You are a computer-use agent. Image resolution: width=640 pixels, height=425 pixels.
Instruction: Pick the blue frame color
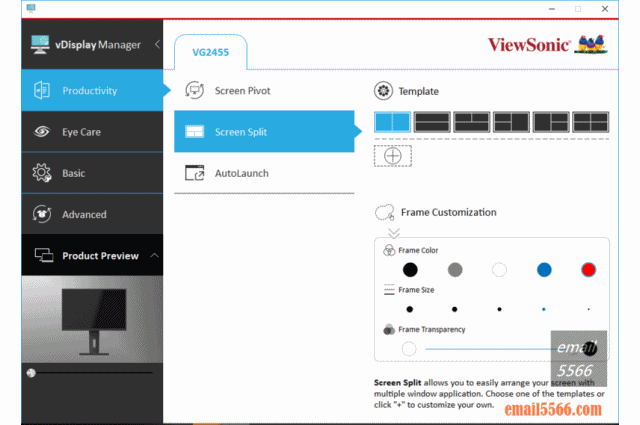[x=544, y=270]
